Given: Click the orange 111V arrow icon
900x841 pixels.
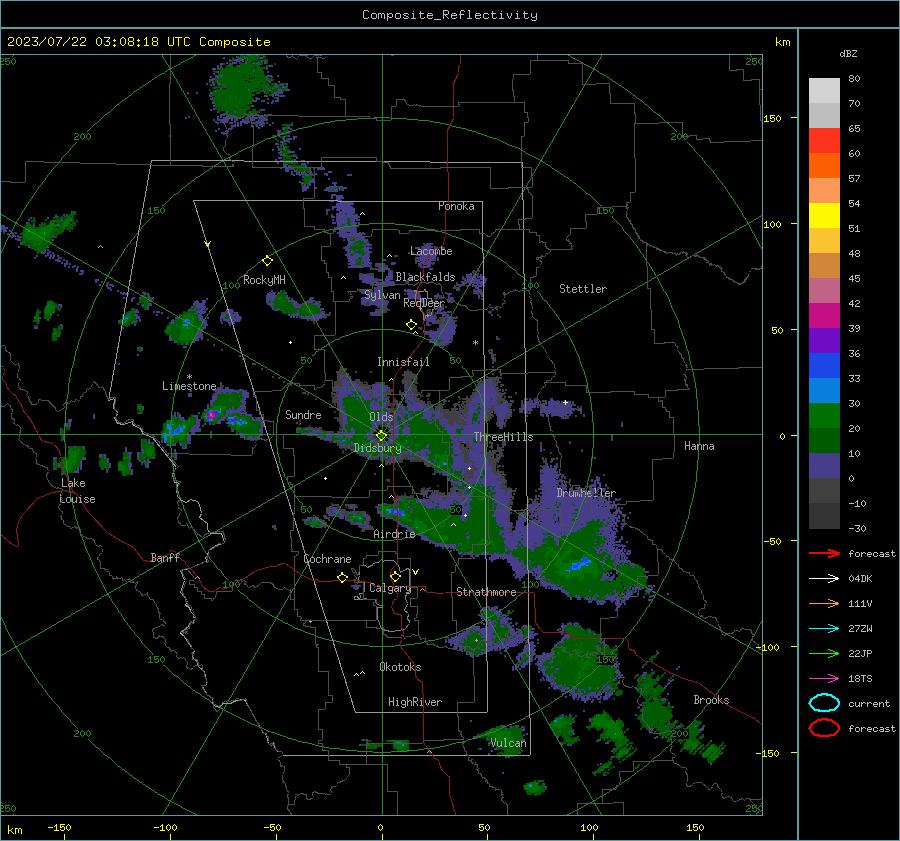Looking at the screenshot, I should tap(824, 603).
